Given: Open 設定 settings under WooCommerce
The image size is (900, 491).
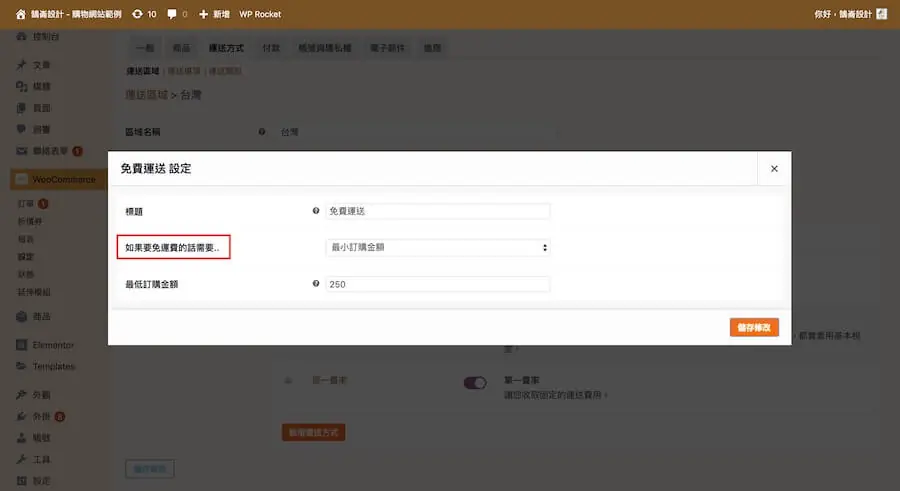Looking at the screenshot, I should tap(26, 257).
